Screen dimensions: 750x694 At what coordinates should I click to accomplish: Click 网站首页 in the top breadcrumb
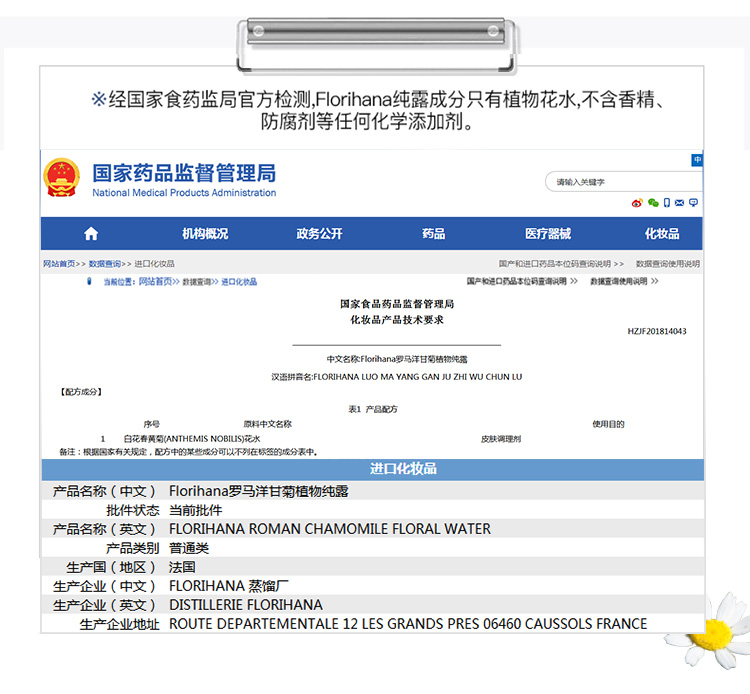point(59,264)
